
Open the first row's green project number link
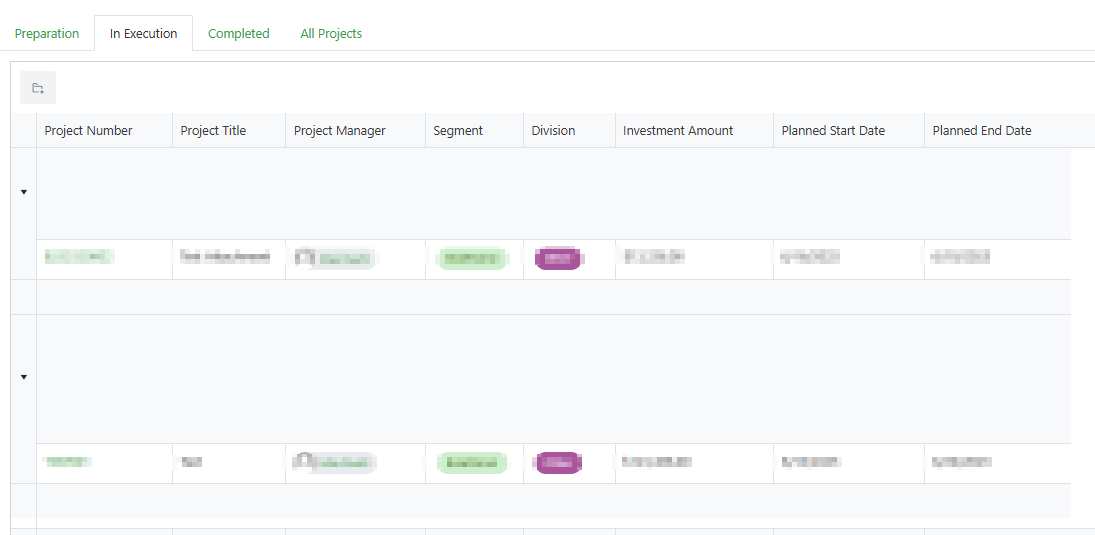(x=78, y=258)
